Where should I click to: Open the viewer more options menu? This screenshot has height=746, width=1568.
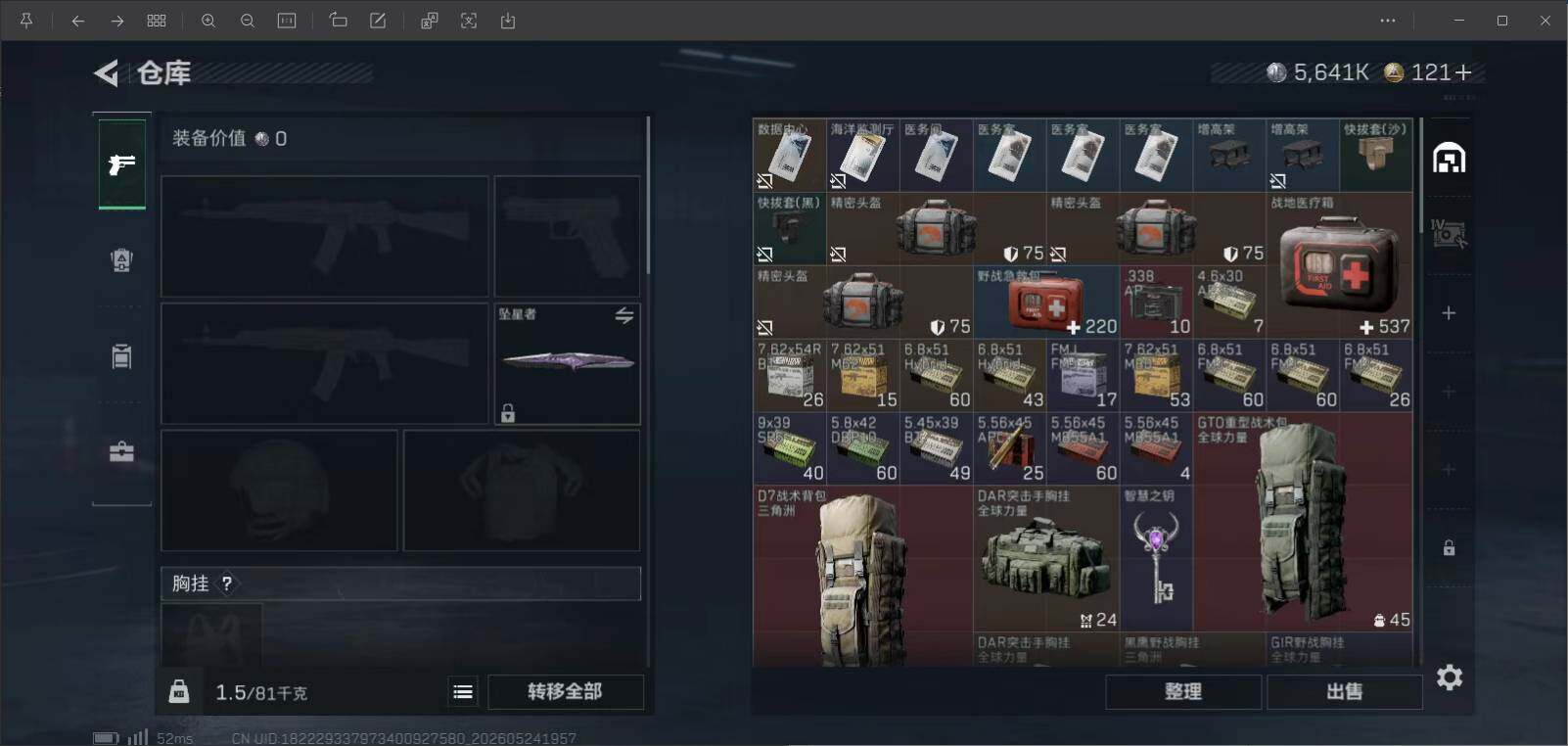click(1388, 21)
